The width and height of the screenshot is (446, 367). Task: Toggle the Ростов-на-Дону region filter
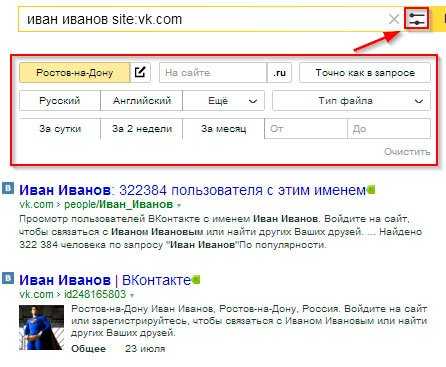coord(75,72)
